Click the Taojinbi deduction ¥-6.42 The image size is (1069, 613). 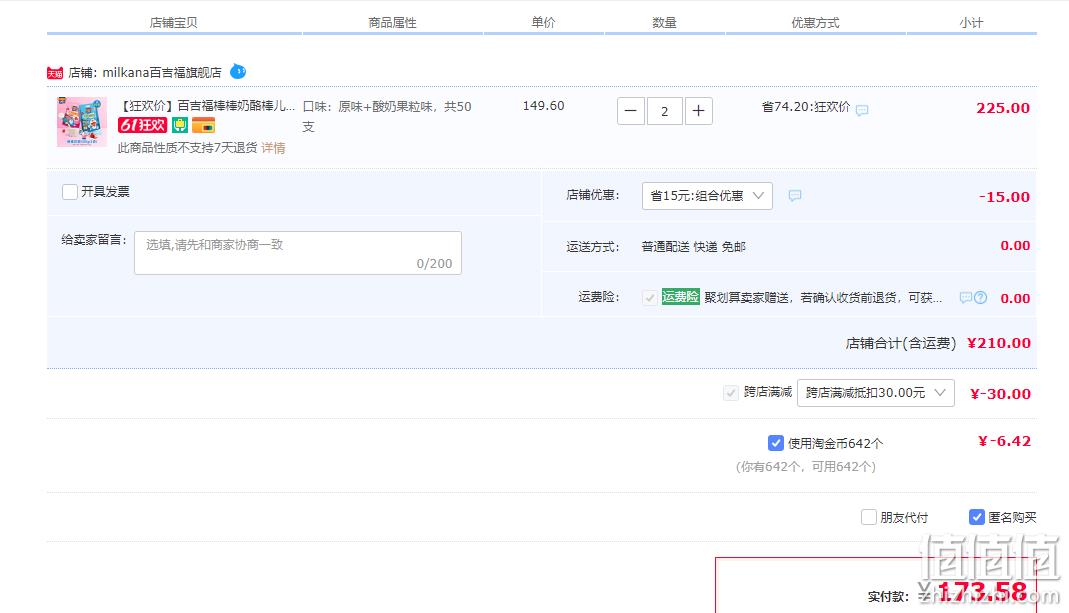(1004, 441)
